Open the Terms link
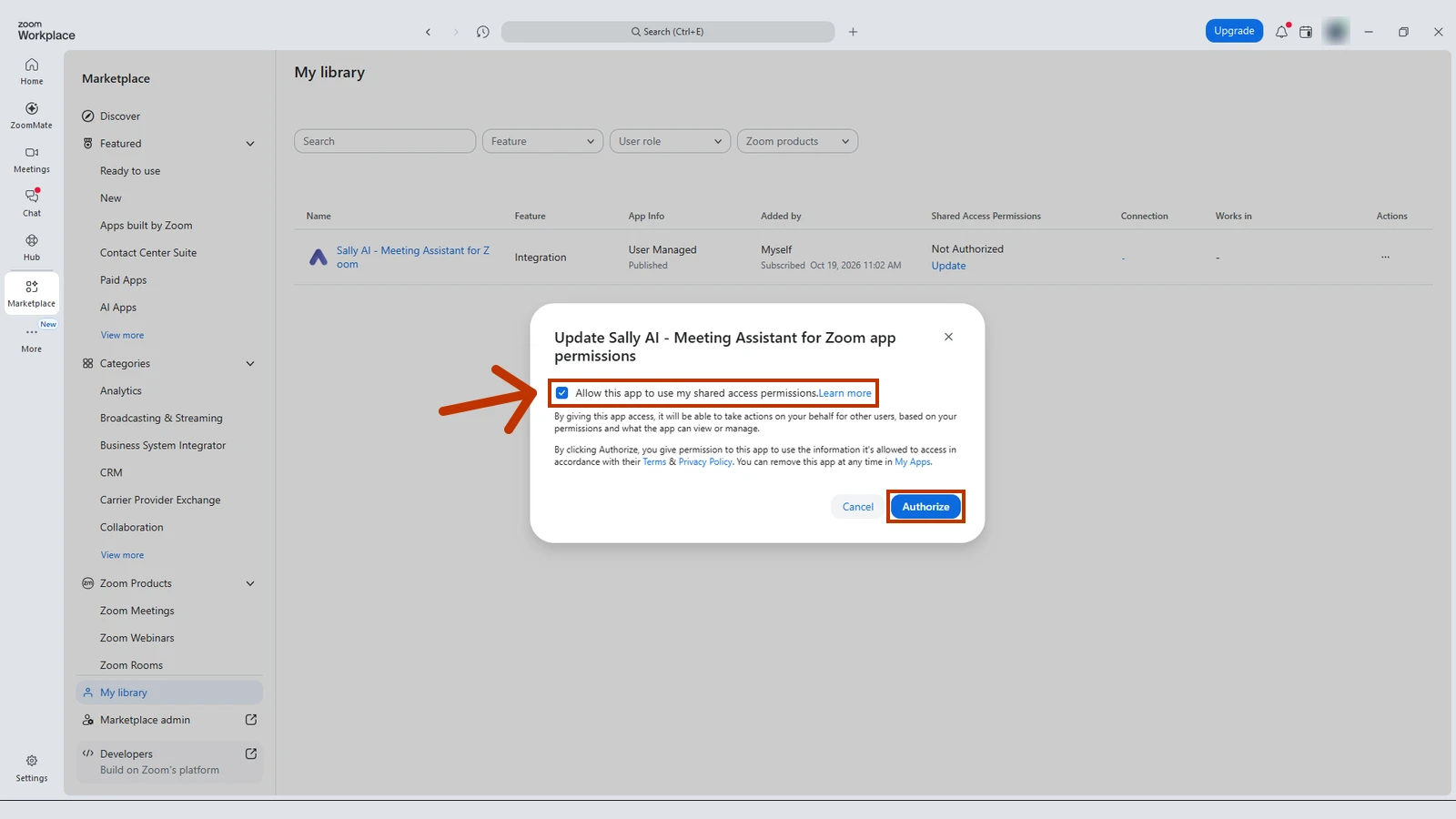 coord(654,462)
